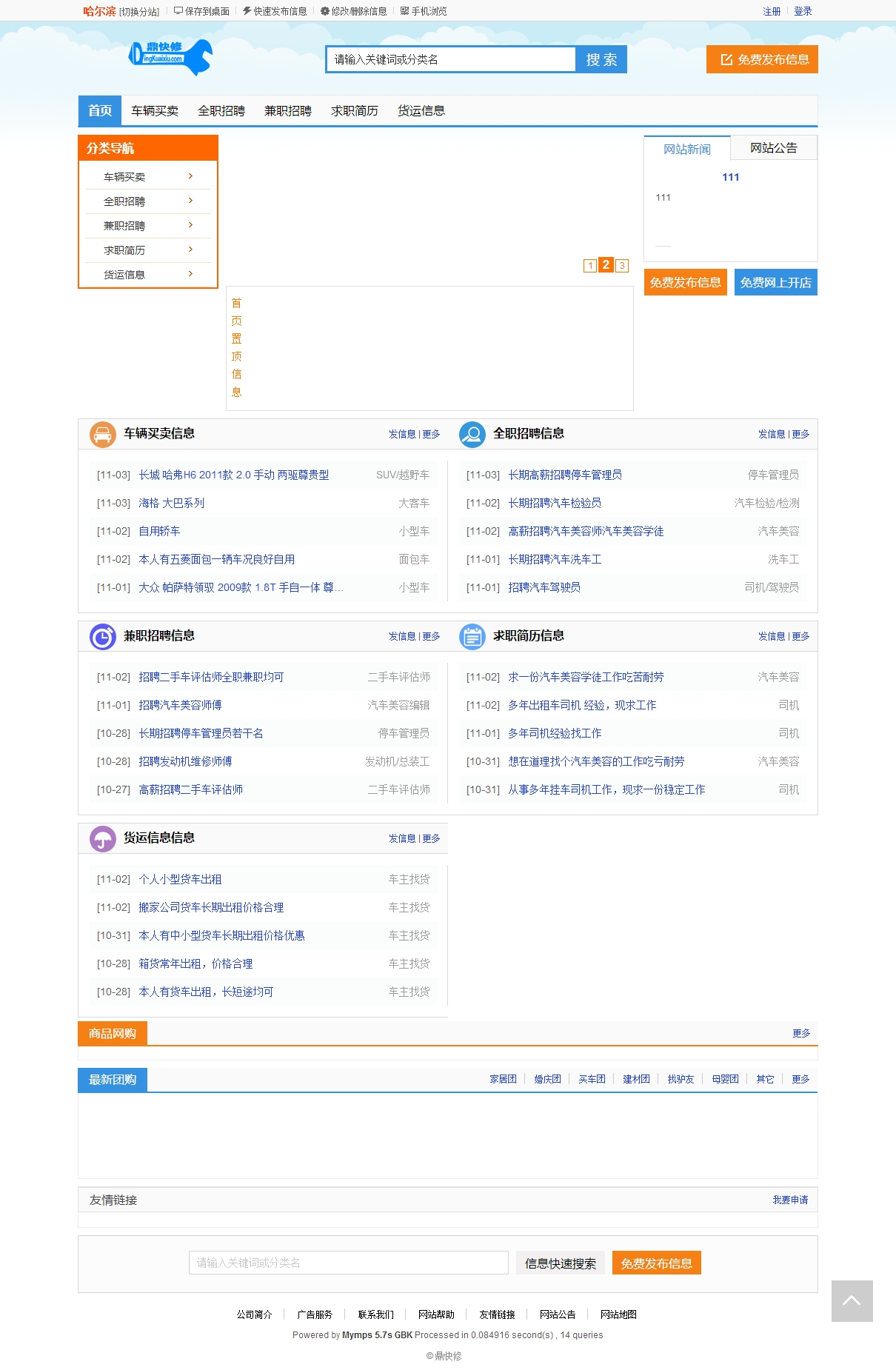Expand 货运信息 sidebar category arrow
This screenshot has width=896, height=1370.
point(190,274)
